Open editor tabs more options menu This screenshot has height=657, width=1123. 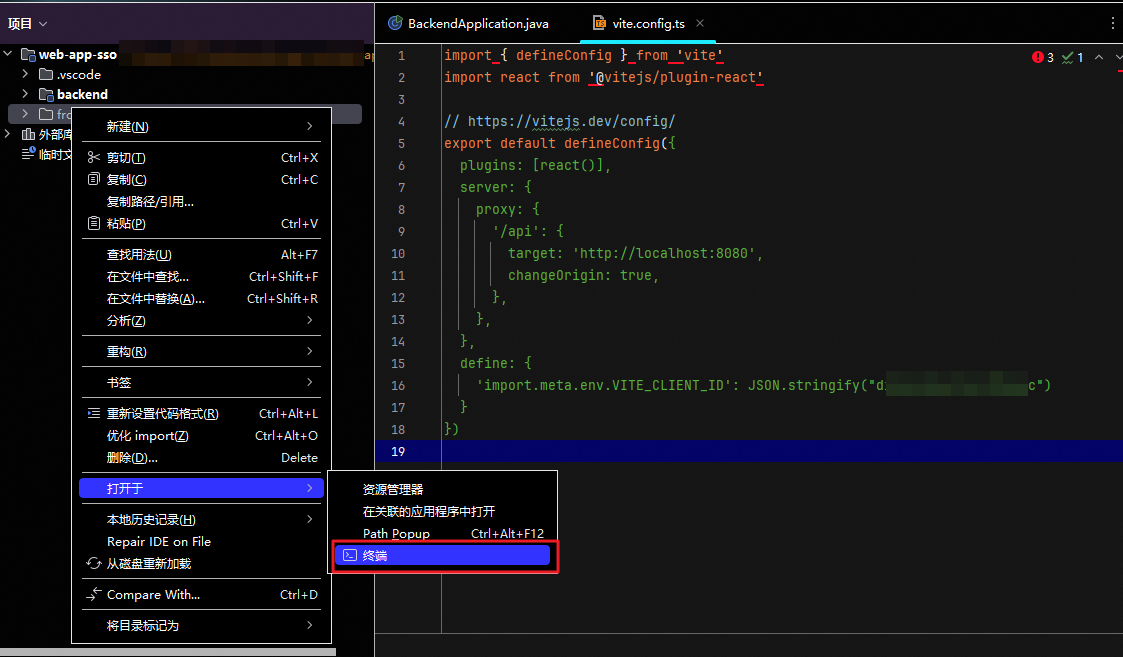tap(1112, 23)
